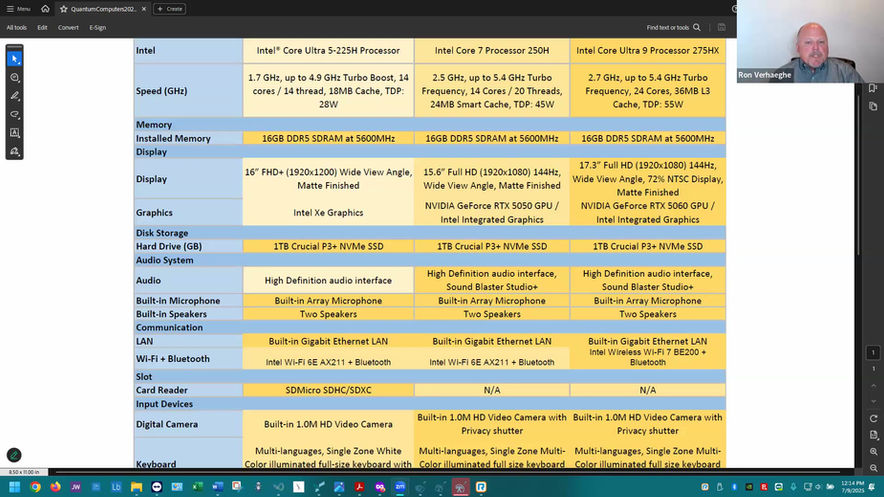
Task: Rotate the page clockwise
Action: [x=873, y=419]
